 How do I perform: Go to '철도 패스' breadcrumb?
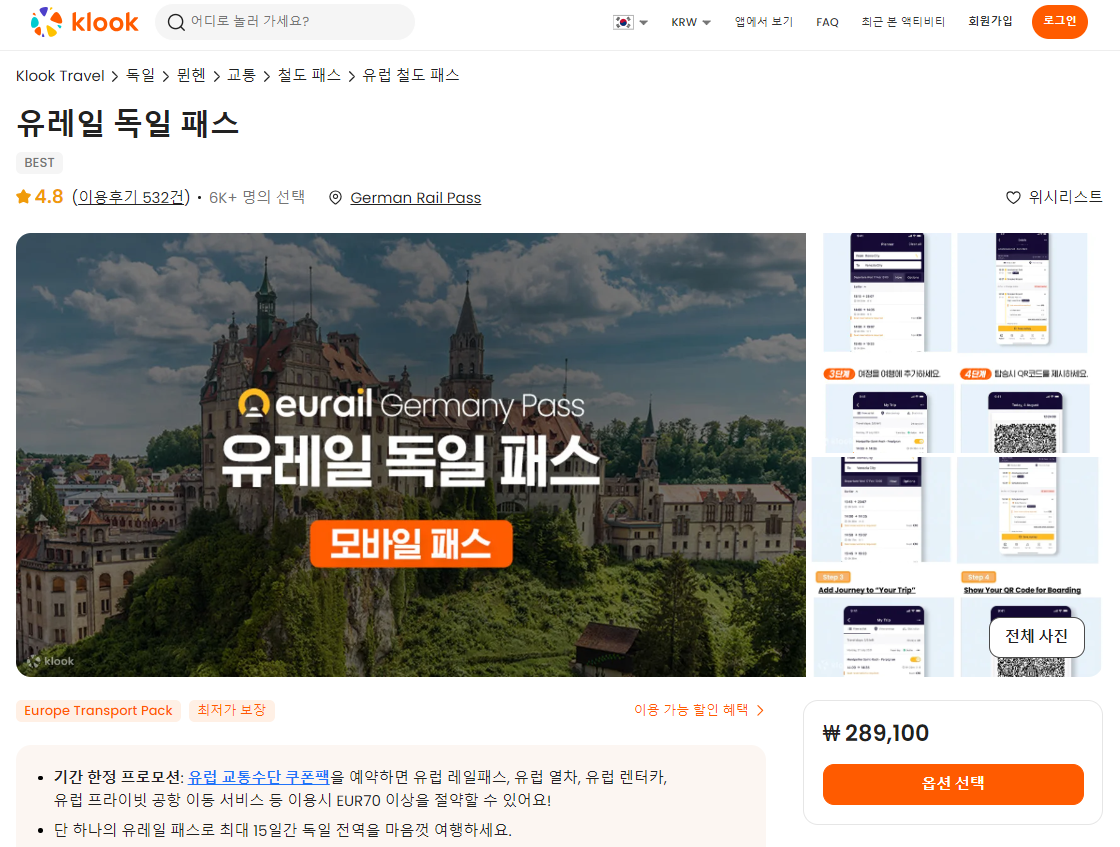pyautogui.click(x=309, y=75)
